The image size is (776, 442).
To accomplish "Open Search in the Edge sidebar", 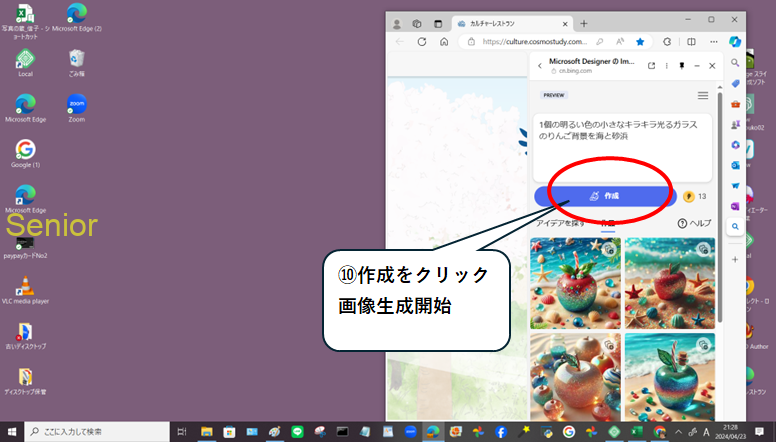I will click(735, 63).
